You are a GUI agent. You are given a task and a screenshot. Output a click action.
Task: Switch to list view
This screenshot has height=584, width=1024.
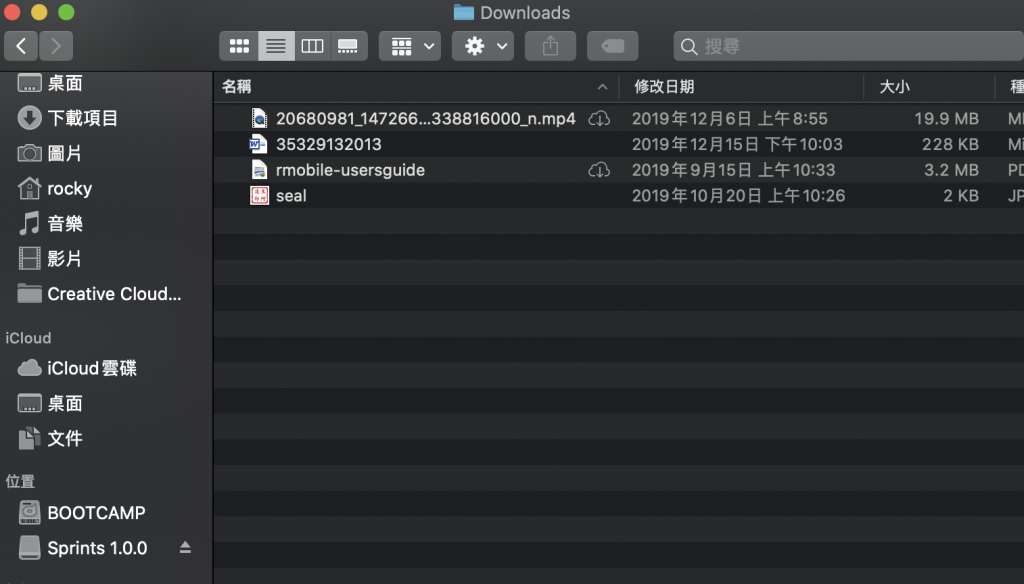[x=276, y=46]
